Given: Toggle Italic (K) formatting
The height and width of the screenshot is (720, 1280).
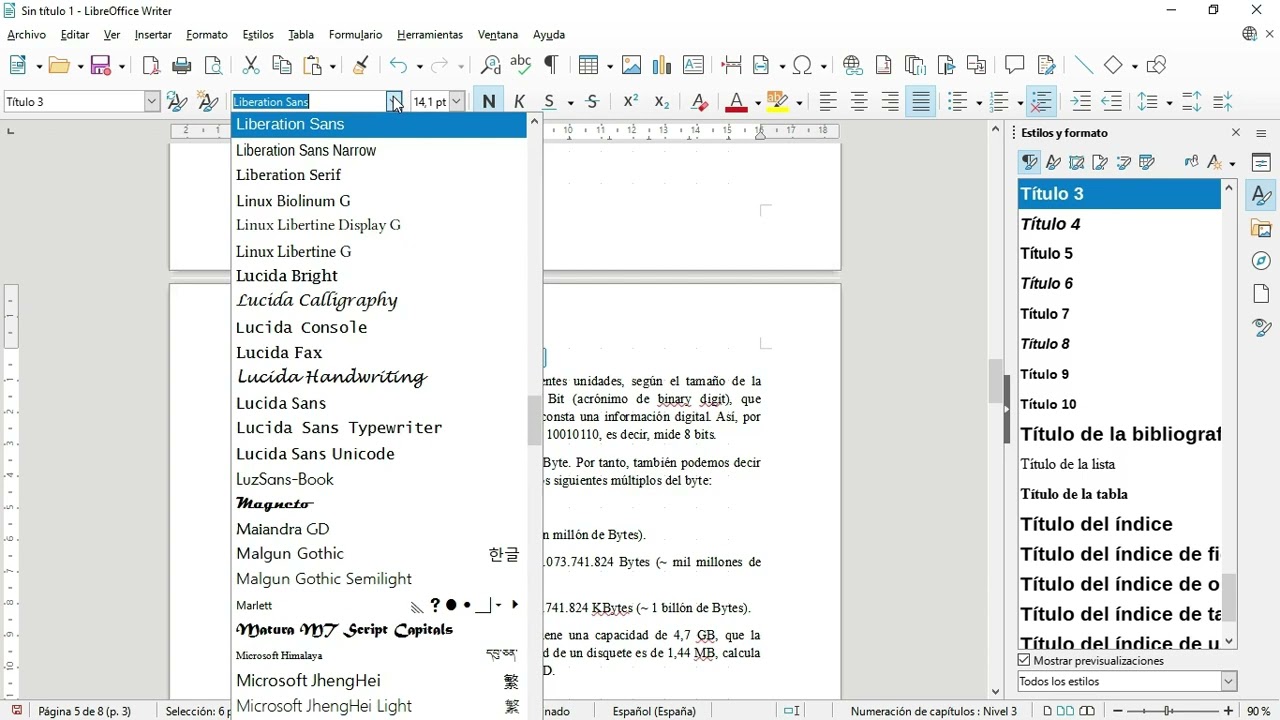Looking at the screenshot, I should [x=519, y=102].
